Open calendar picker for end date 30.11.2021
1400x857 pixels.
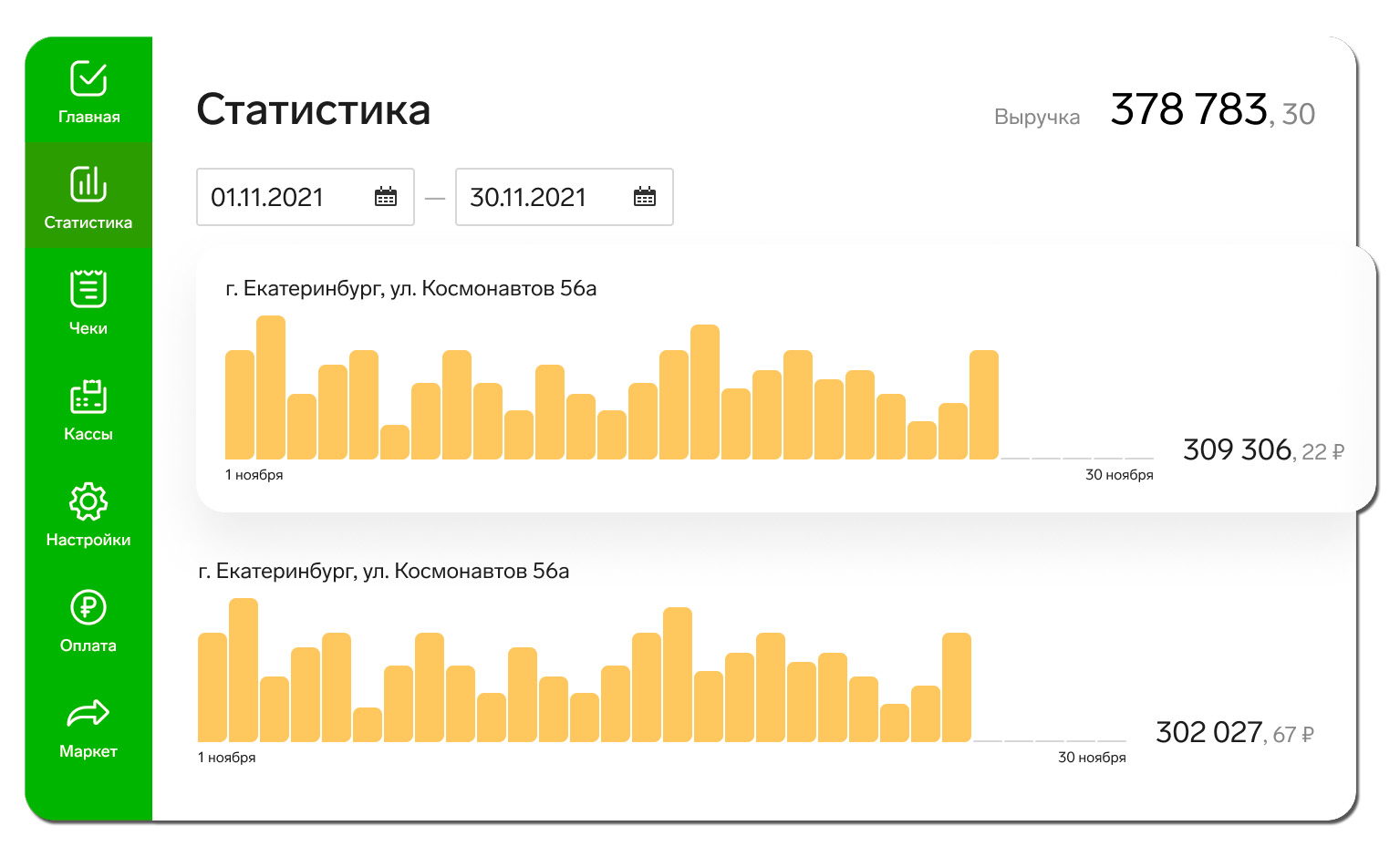645,197
